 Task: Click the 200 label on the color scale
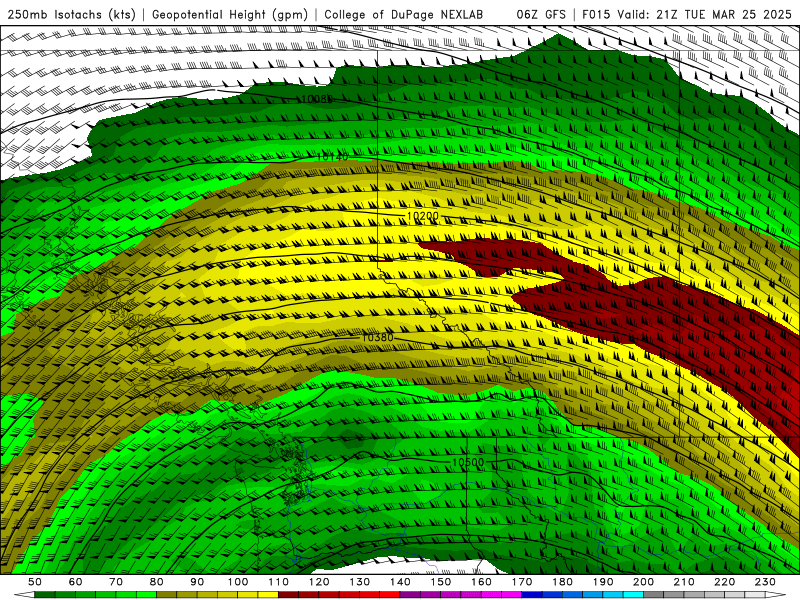[643, 582]
